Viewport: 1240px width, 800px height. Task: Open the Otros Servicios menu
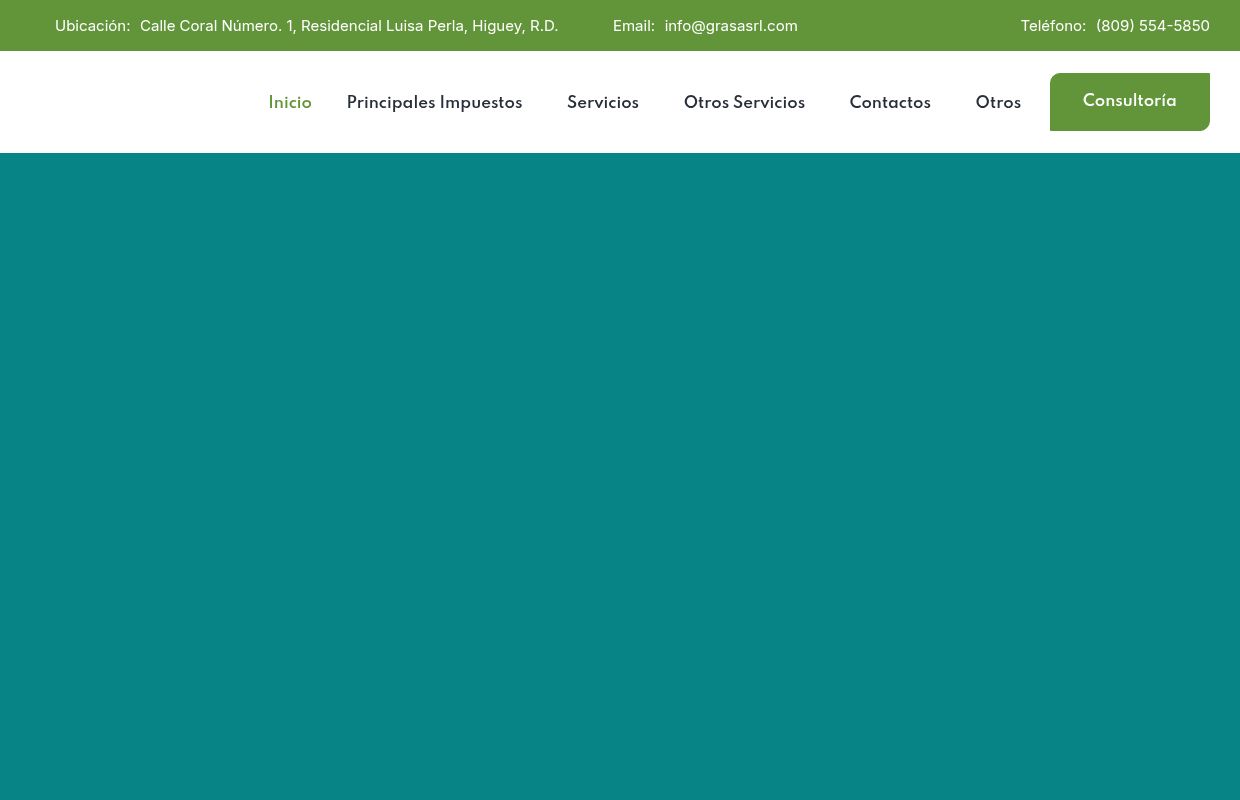click(744, 103)
